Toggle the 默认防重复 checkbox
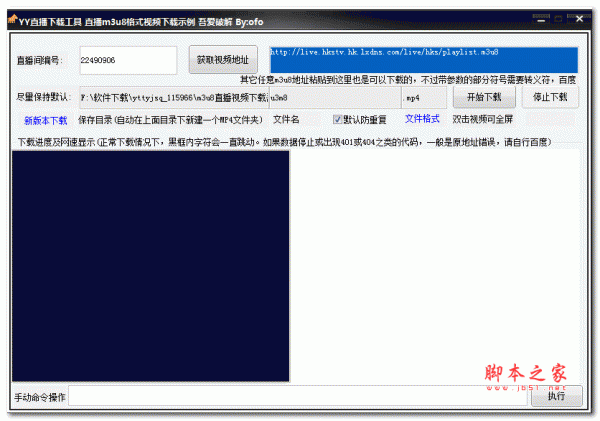The image size is (600, 421). pos(337,120)
